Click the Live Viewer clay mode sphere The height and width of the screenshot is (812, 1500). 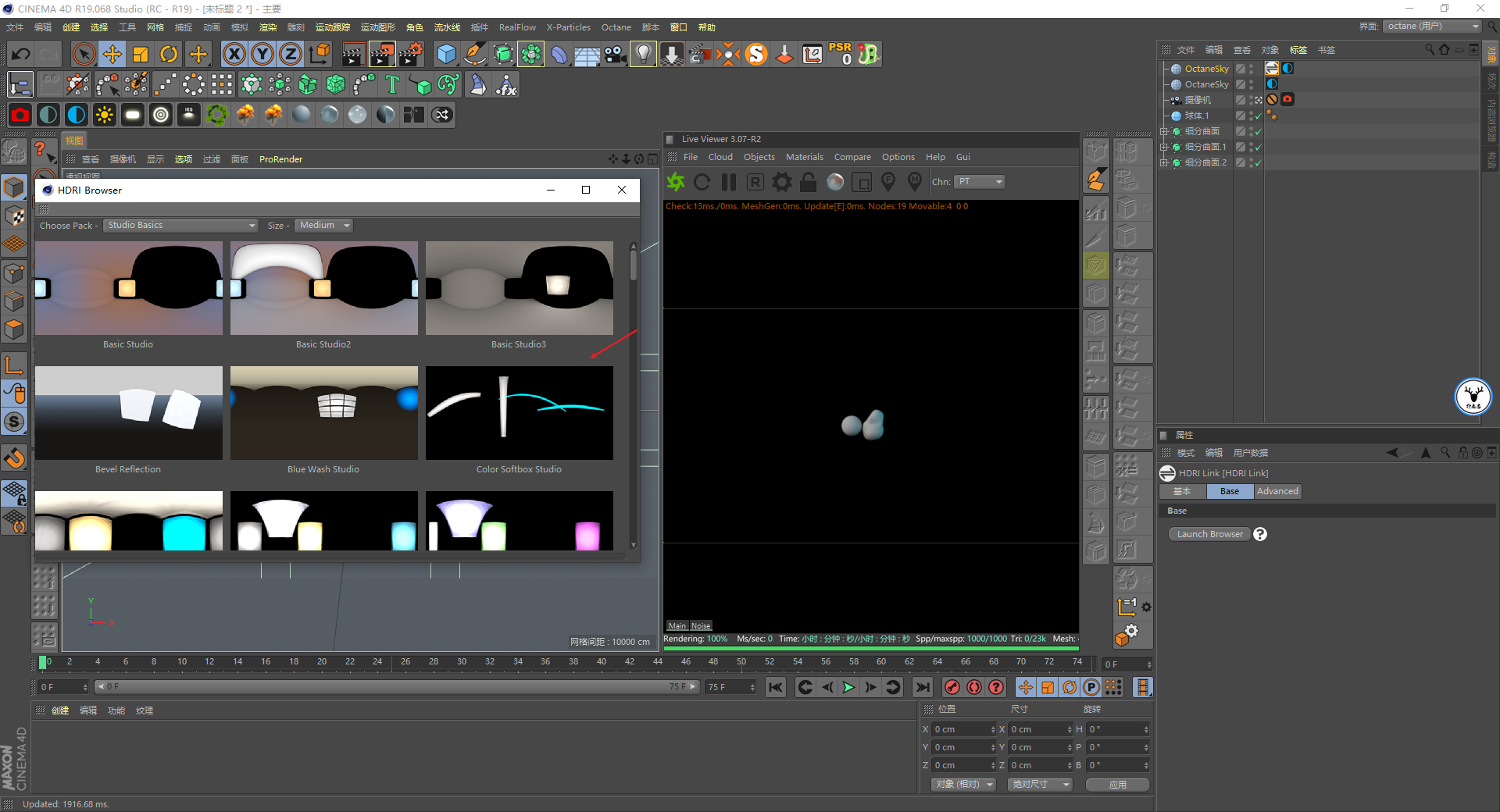[835, 182]
